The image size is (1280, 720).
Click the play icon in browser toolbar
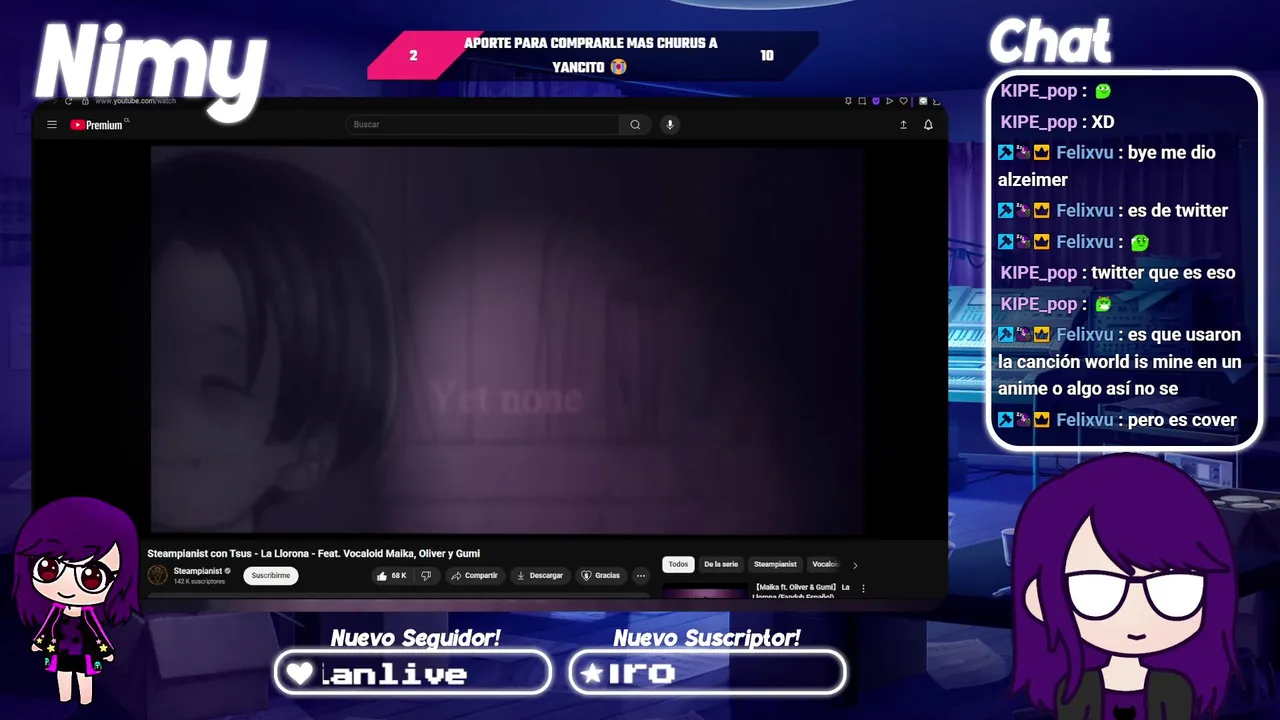coord(889,101)
